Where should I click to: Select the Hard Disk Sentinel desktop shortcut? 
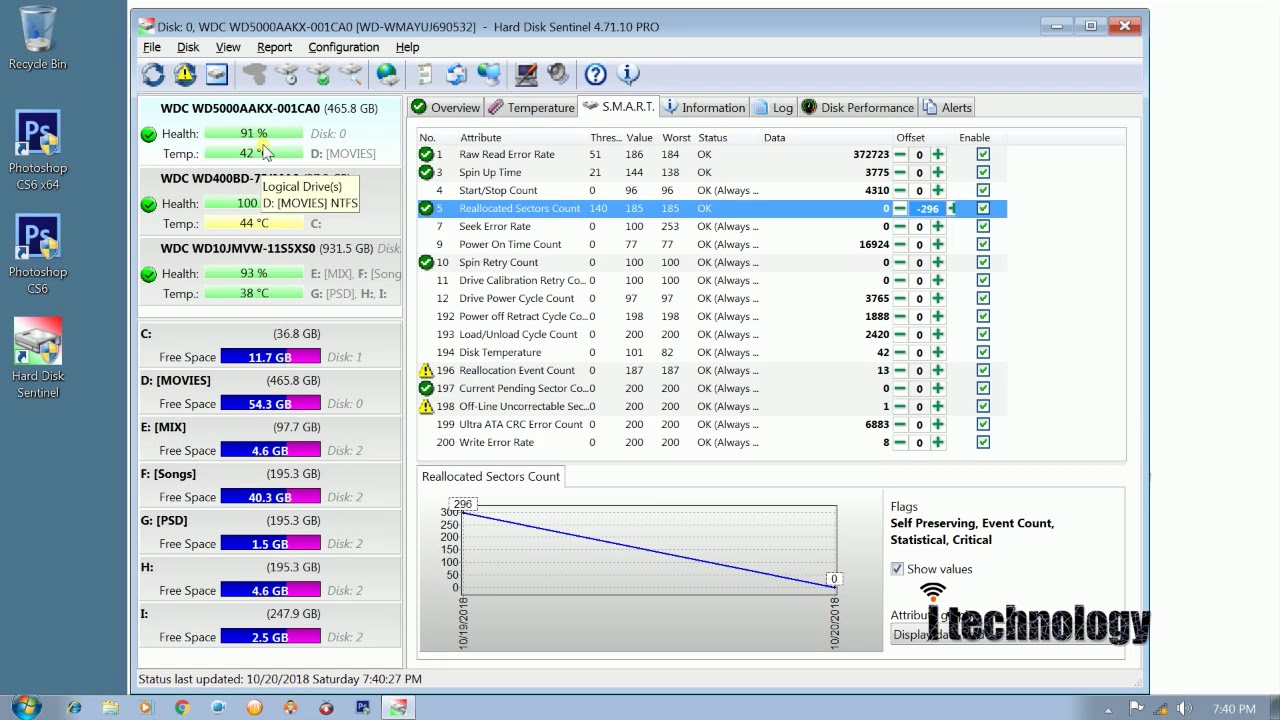pyautogui.click(x=38, y=358)
